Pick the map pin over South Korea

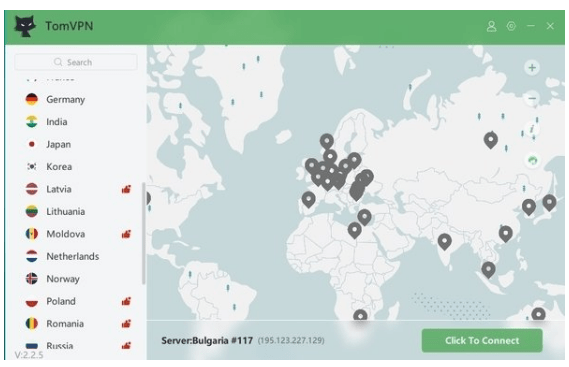point(529,207)
